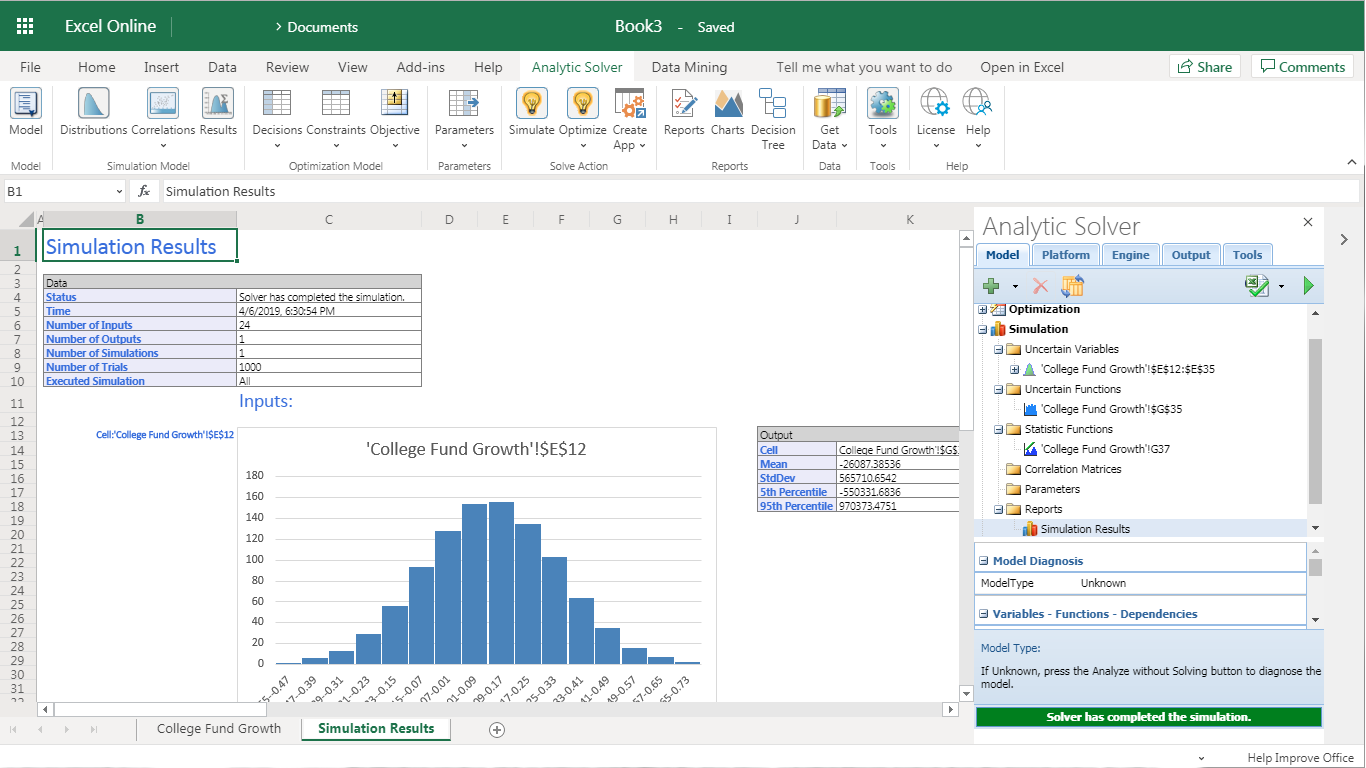Viewport: 1366px width, 768px height.
Task: Click the Simulate lightbulb icon in ribbon
Action: tap(531, 104)
